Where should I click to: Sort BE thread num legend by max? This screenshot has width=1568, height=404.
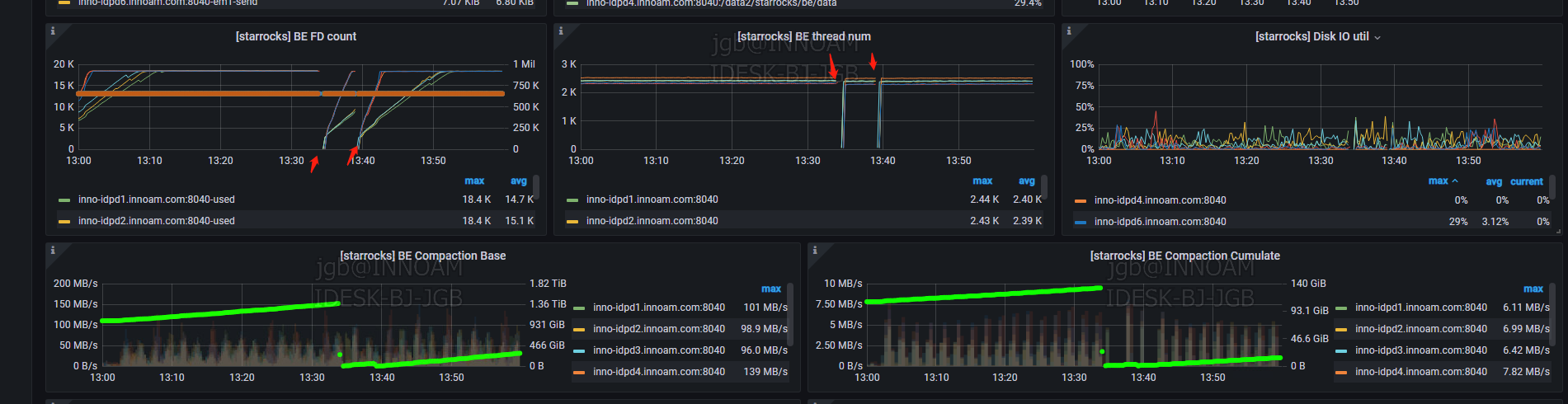click(982, 181)
